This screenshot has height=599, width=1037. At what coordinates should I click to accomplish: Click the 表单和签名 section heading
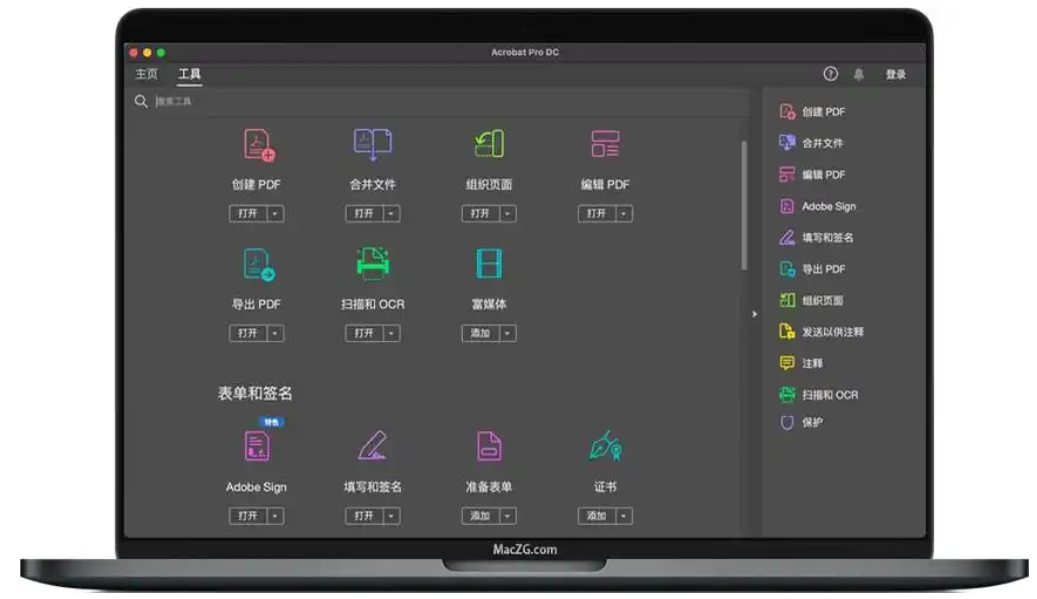coord(255,393)
